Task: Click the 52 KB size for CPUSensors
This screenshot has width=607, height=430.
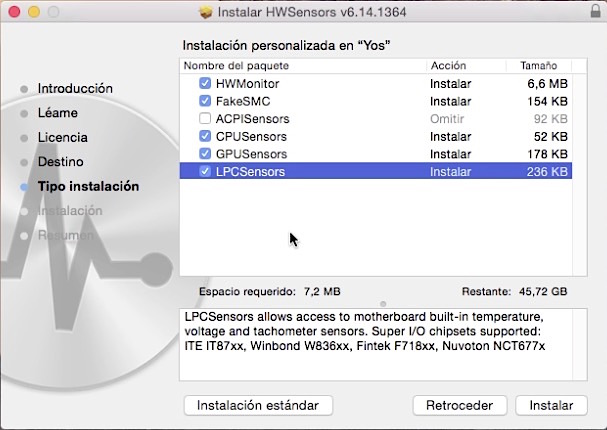Action: [x=550, y=137]
